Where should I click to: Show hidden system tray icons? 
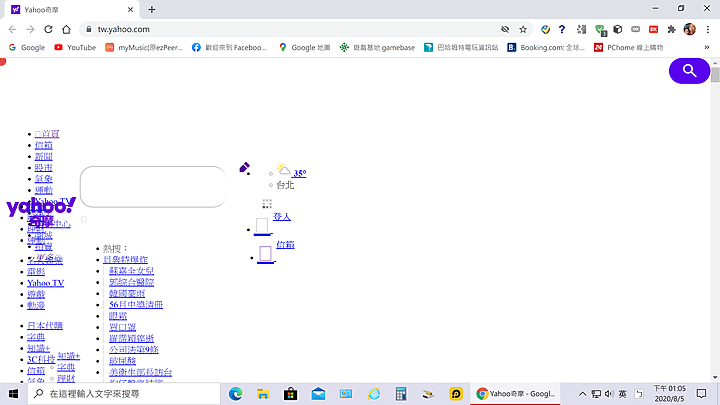click(582, 394)
